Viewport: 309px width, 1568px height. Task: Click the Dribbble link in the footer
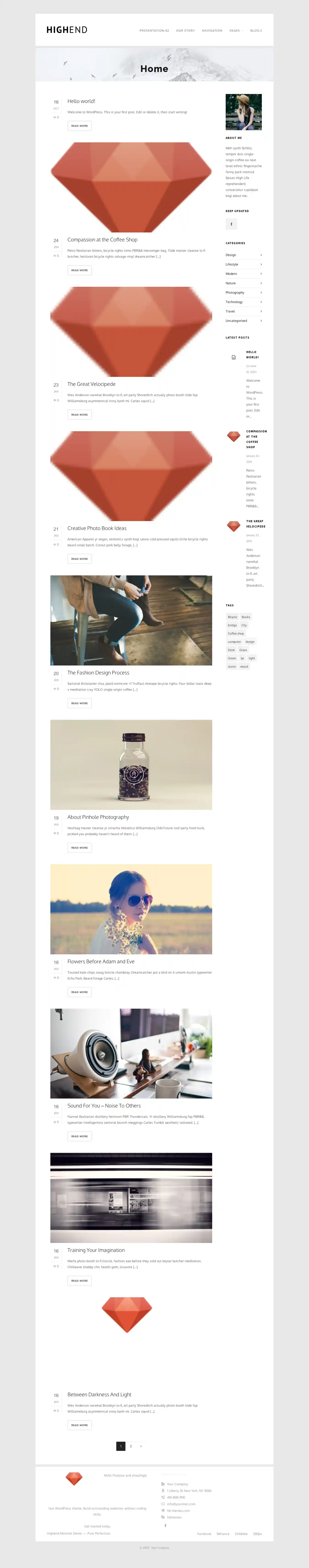pyautogui.click(x=241, y=1533)
